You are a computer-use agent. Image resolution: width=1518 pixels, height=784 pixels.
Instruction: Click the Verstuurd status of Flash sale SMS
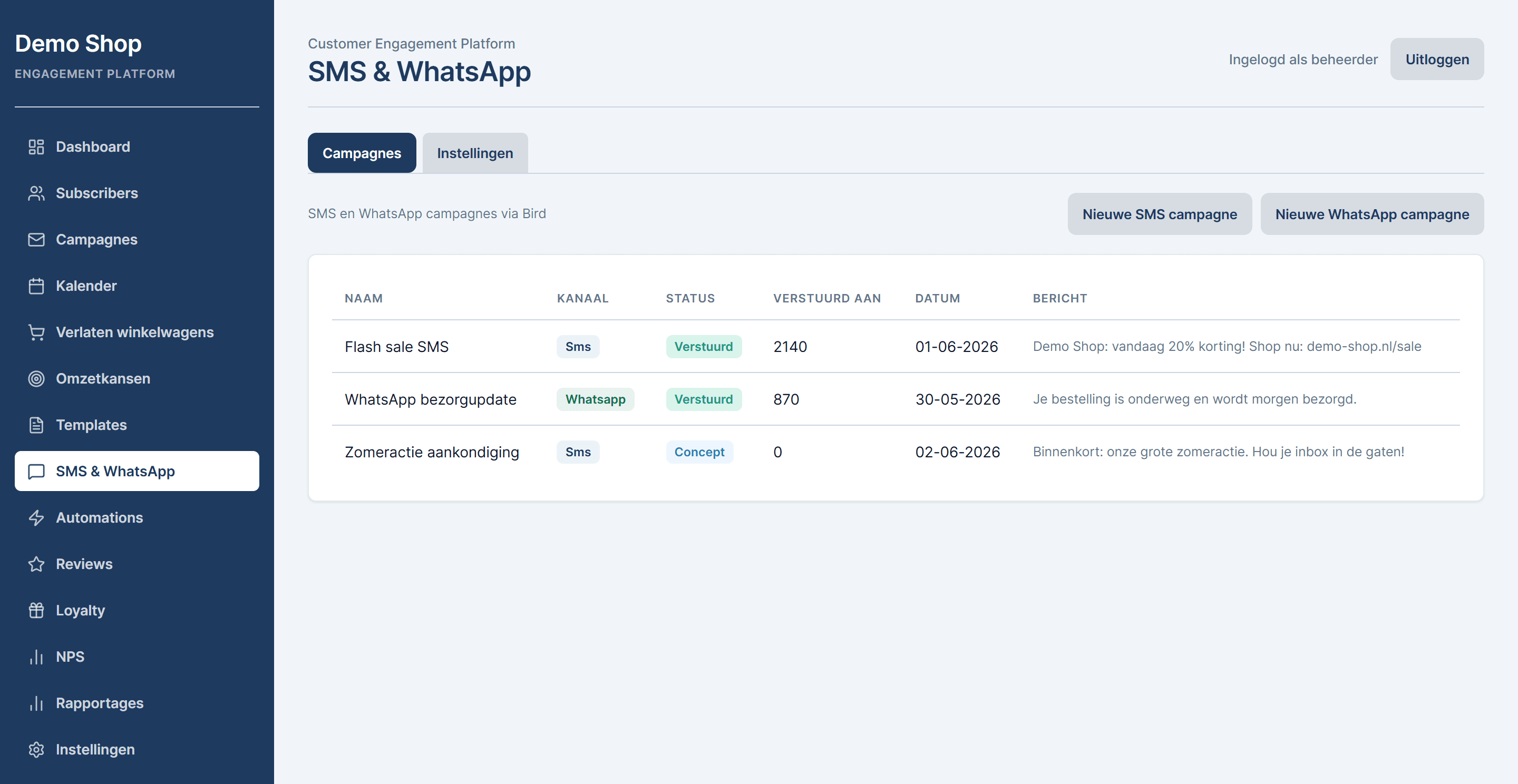(704, 347)
